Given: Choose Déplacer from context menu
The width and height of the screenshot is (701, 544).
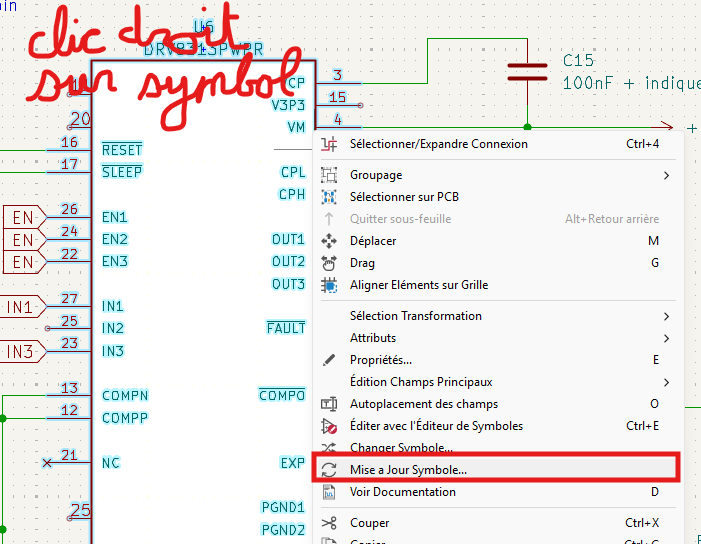Looking at the screenshot, I should point(498,241).
